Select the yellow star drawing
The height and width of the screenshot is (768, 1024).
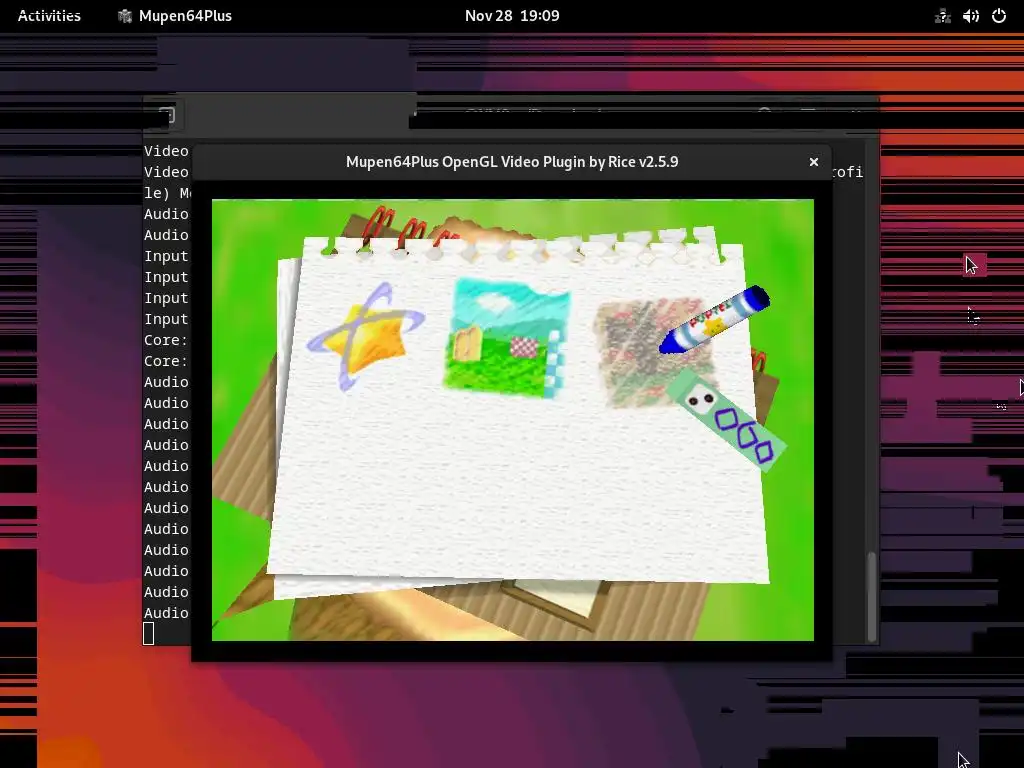[366, 336]
